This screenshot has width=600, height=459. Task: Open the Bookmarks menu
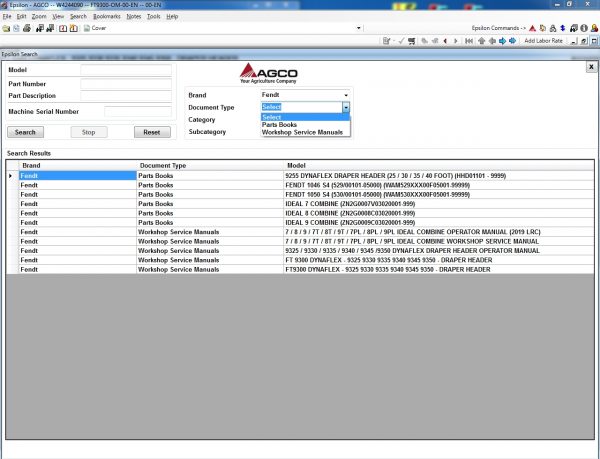point(107,16)
